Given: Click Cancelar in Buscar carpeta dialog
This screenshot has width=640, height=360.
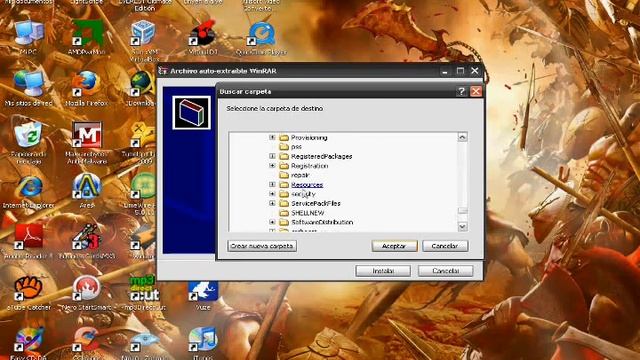Looking at the screenshot, I should click(445, 246).
